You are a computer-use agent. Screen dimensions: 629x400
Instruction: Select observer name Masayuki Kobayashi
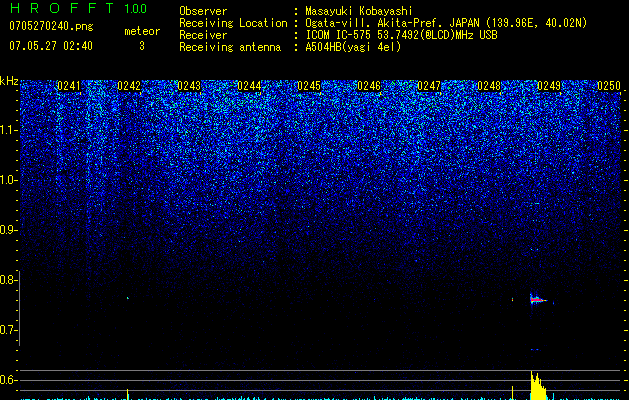[x=359, y=11]
